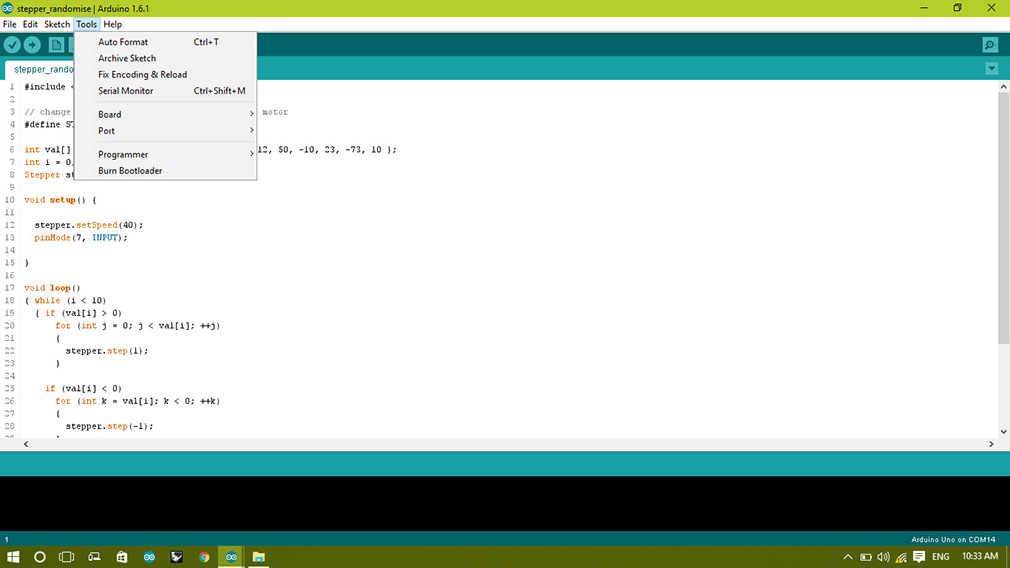Click the 10:33 AM taskbar clock
Viewport: 1010px width, 568px height.
(980, 556)
